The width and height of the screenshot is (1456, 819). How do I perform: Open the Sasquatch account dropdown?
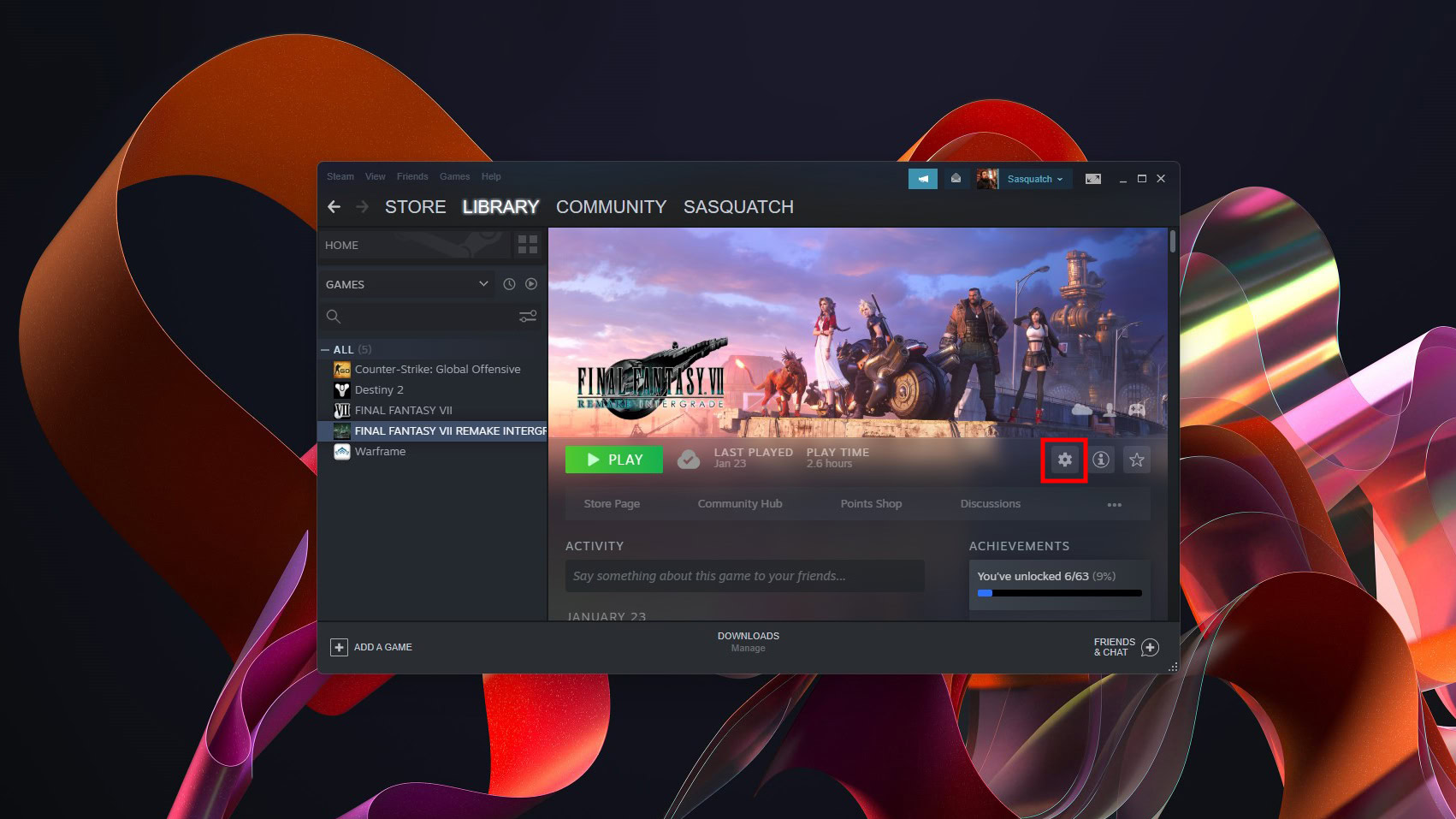(1035, 179)
